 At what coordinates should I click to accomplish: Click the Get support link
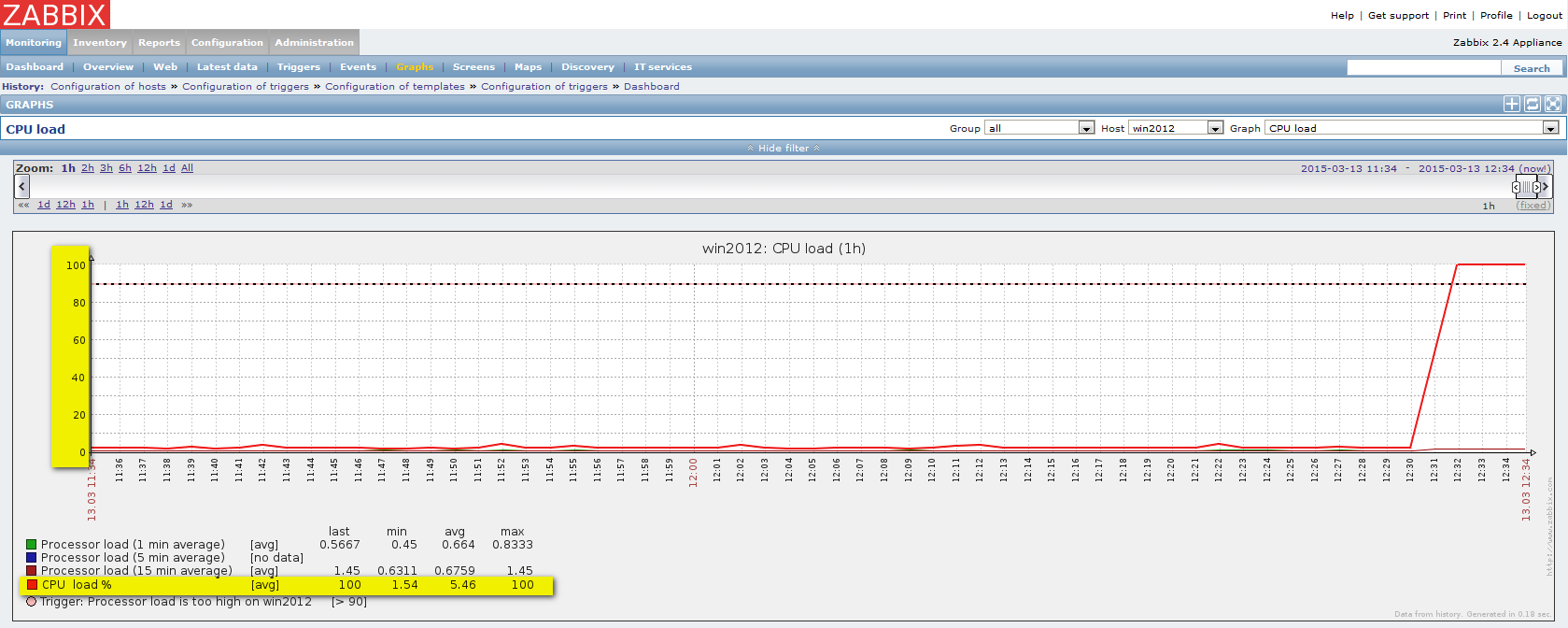(1398, 16)
